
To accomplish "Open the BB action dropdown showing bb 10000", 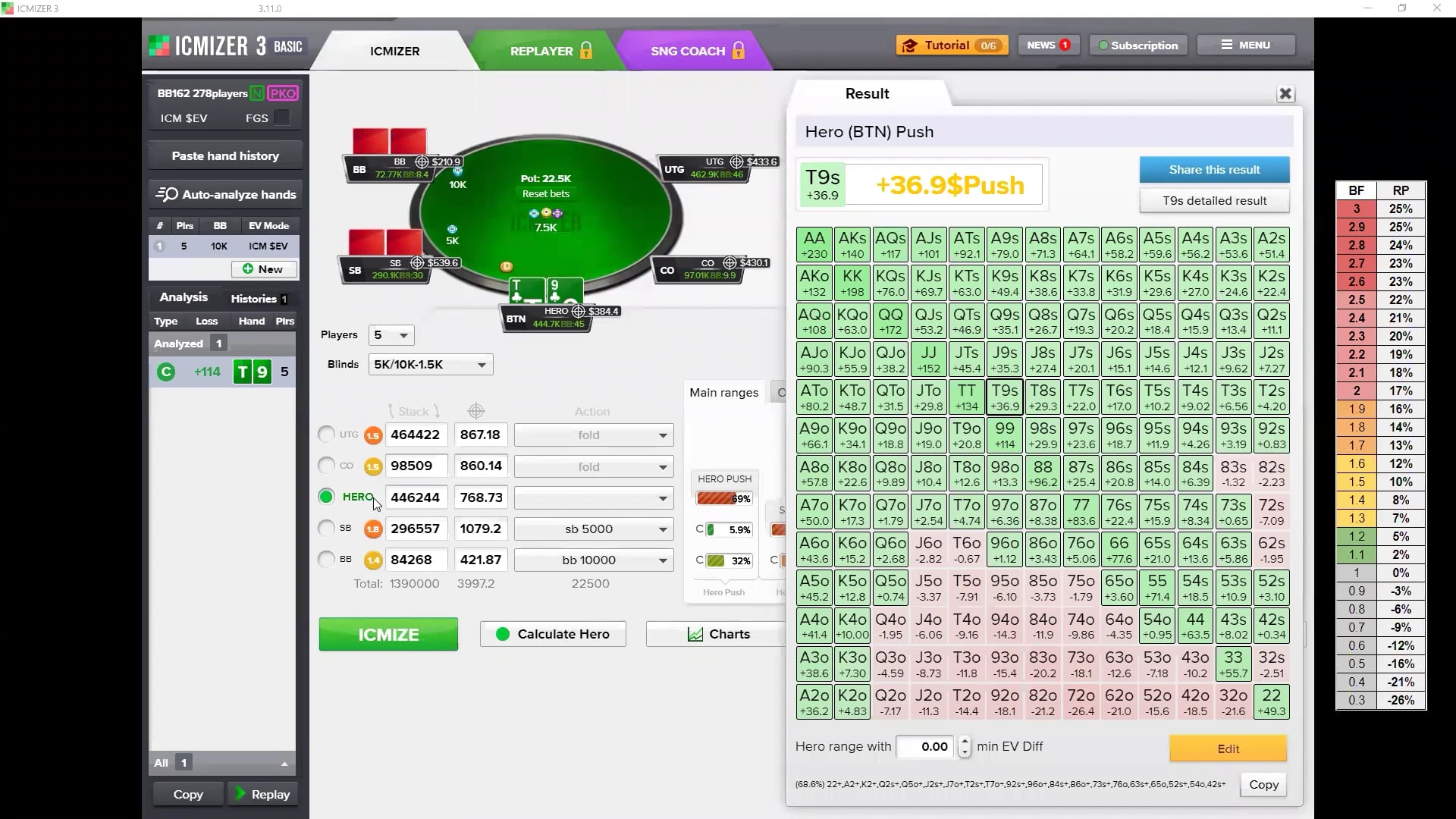I will [592, 560].
